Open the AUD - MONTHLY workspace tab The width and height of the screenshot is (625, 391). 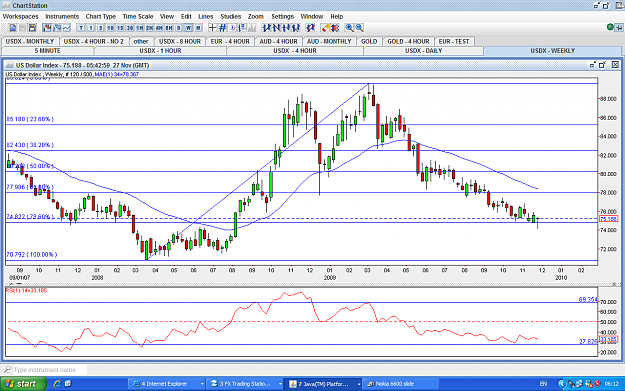(x=329, y=41)
